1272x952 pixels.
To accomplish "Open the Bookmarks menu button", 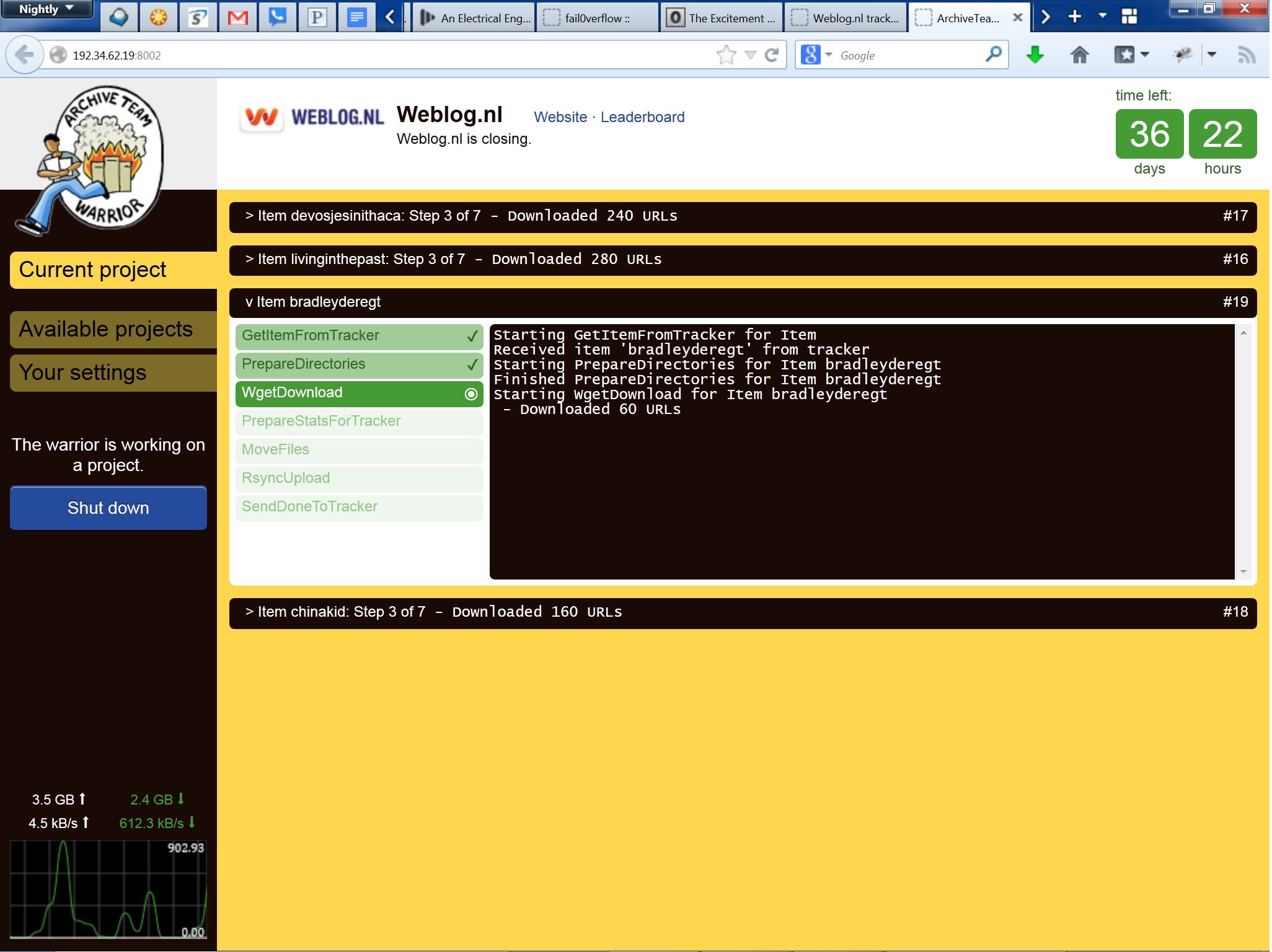I will pos(1131,55).
